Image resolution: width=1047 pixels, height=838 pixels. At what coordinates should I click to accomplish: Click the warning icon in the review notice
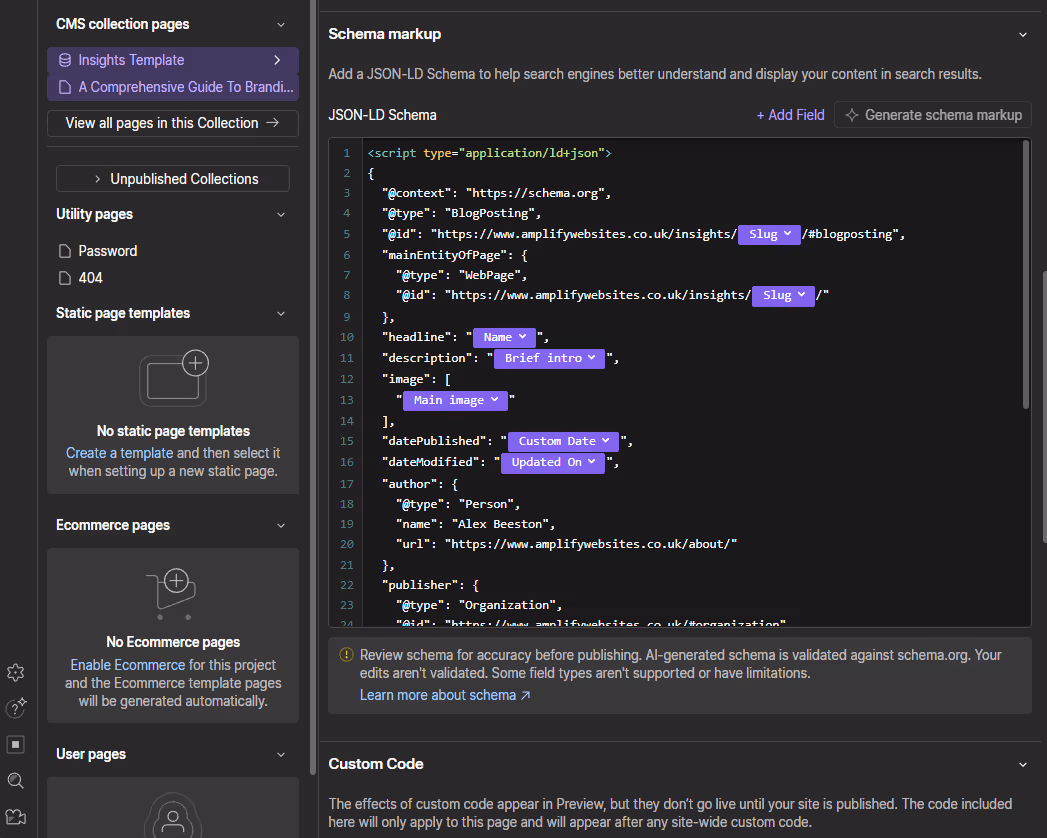point(345,655)
